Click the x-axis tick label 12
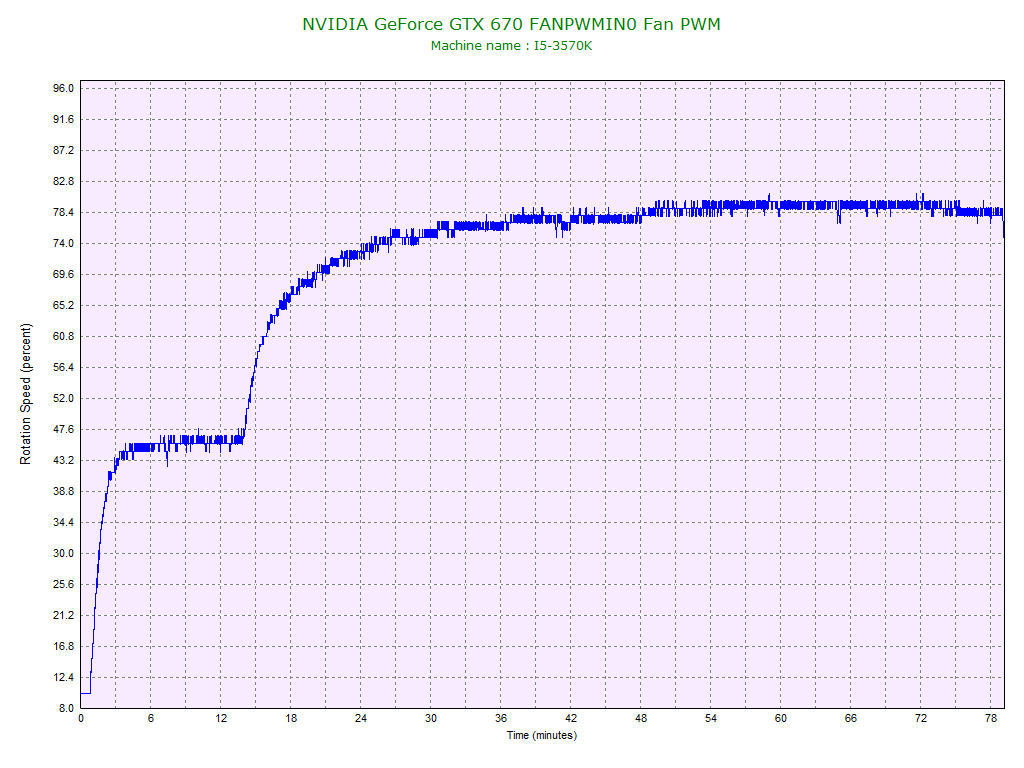The image size is (1024, 768). (221, 719)
